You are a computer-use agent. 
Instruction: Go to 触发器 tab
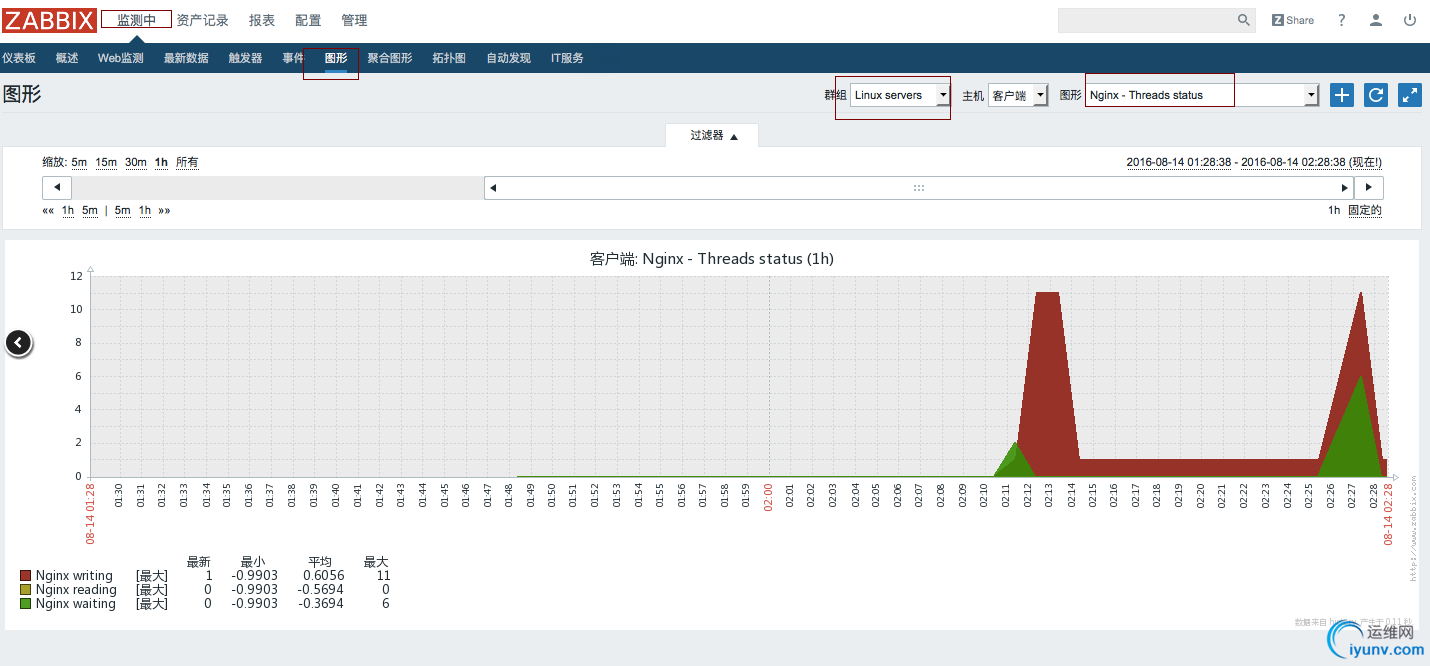[x=245, y=58]
